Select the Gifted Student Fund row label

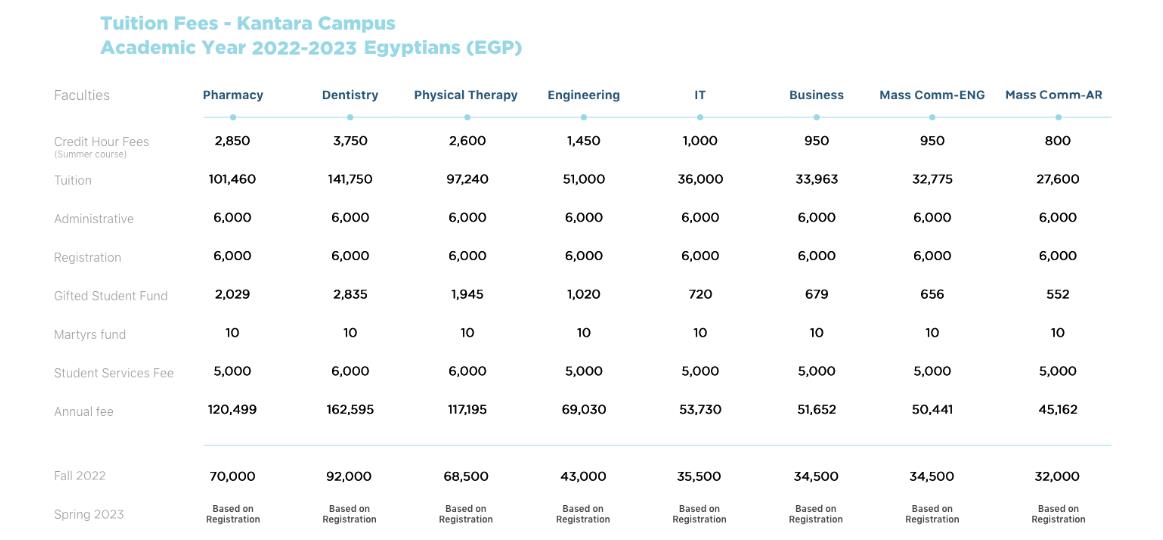pyautogui.click(x=111, y=296)
